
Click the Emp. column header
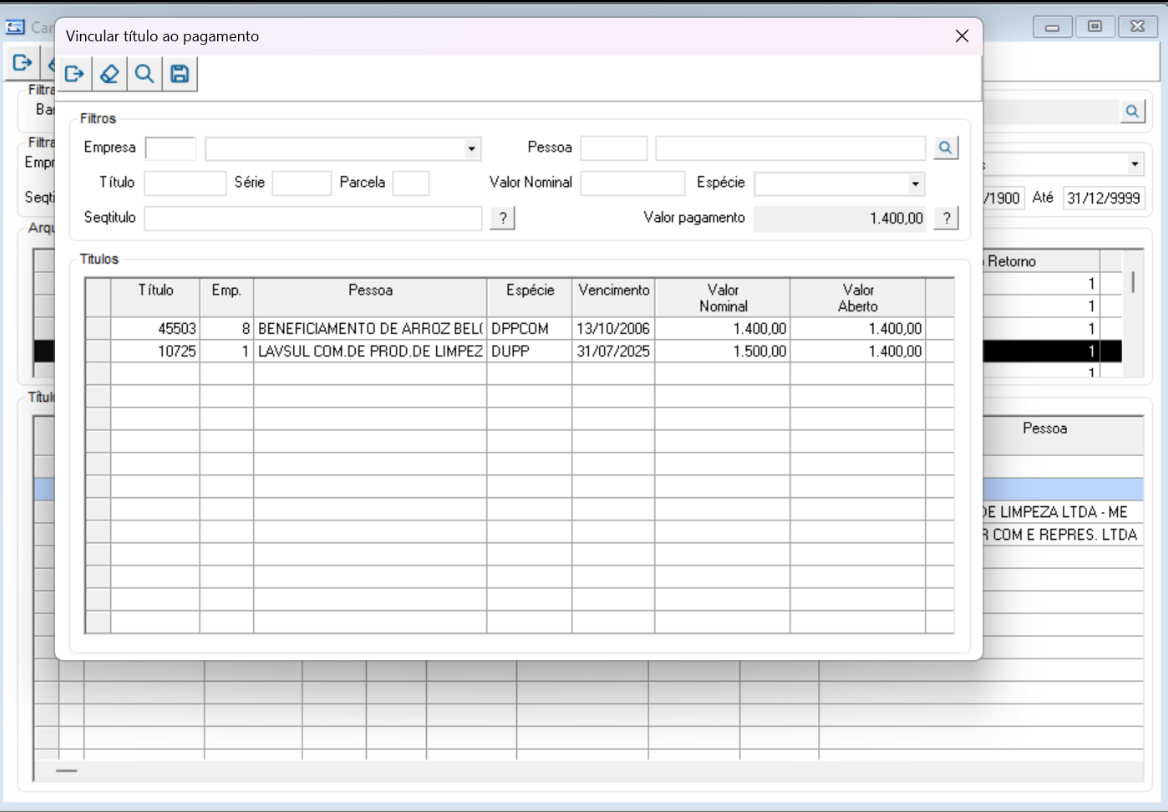226,298
